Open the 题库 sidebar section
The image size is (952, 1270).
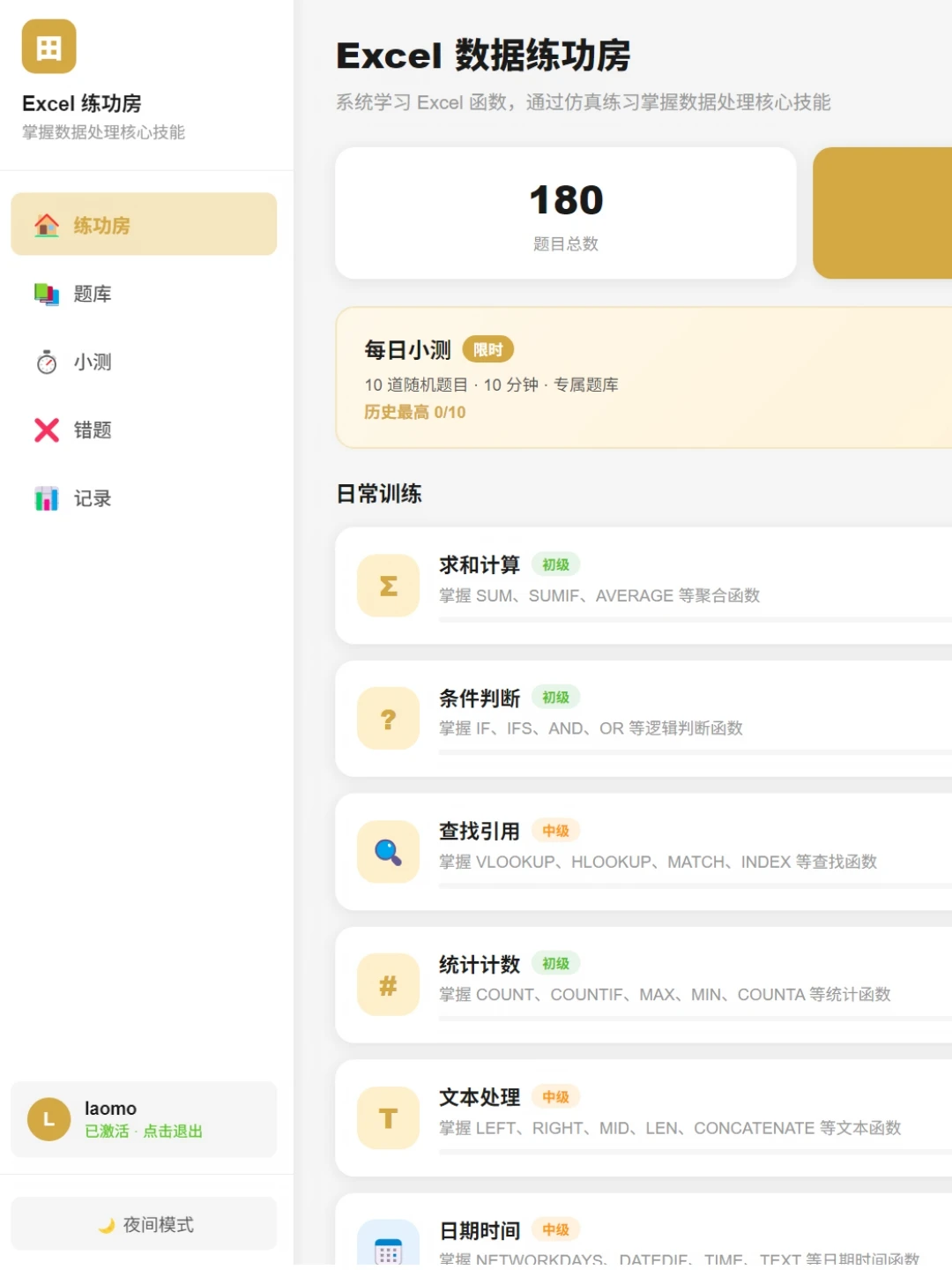tap(144, 294)
